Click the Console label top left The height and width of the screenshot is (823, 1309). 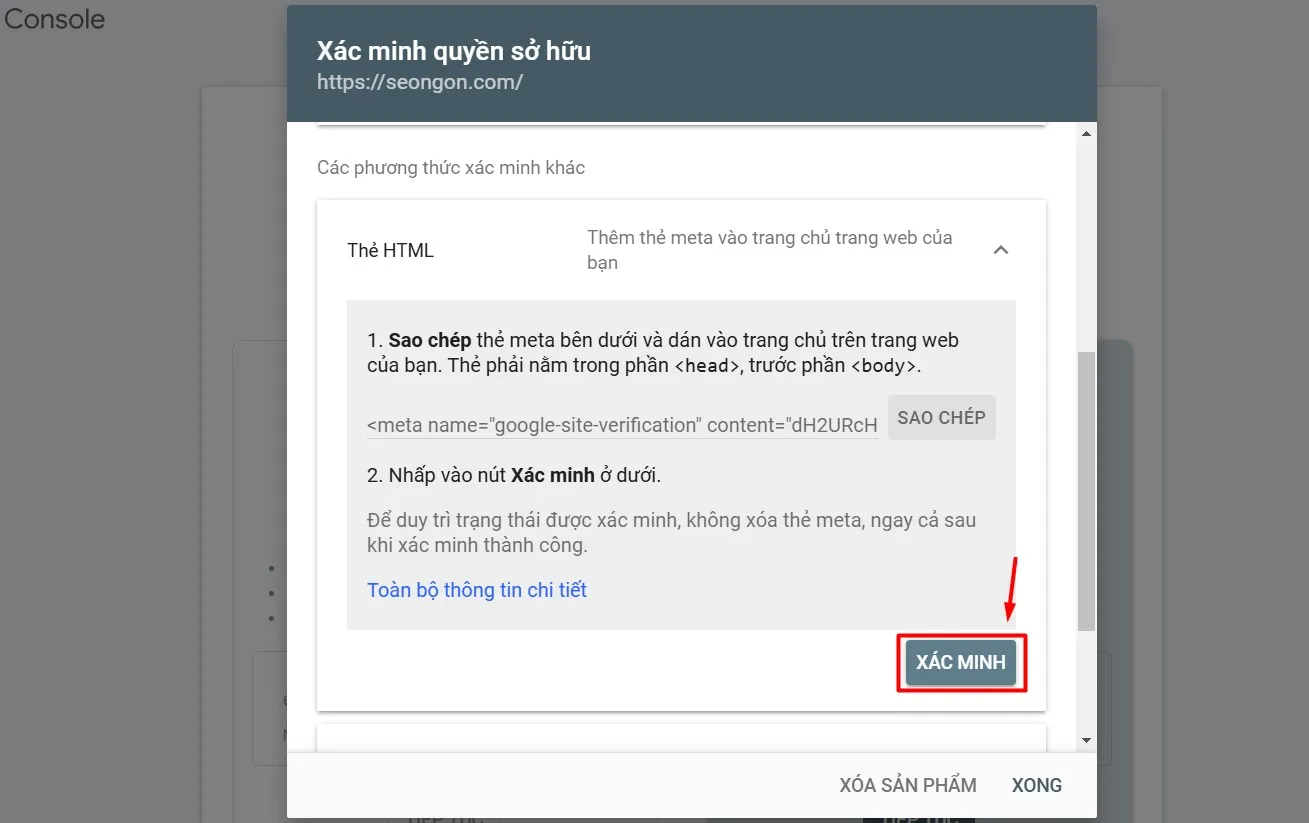coord(54,18)
